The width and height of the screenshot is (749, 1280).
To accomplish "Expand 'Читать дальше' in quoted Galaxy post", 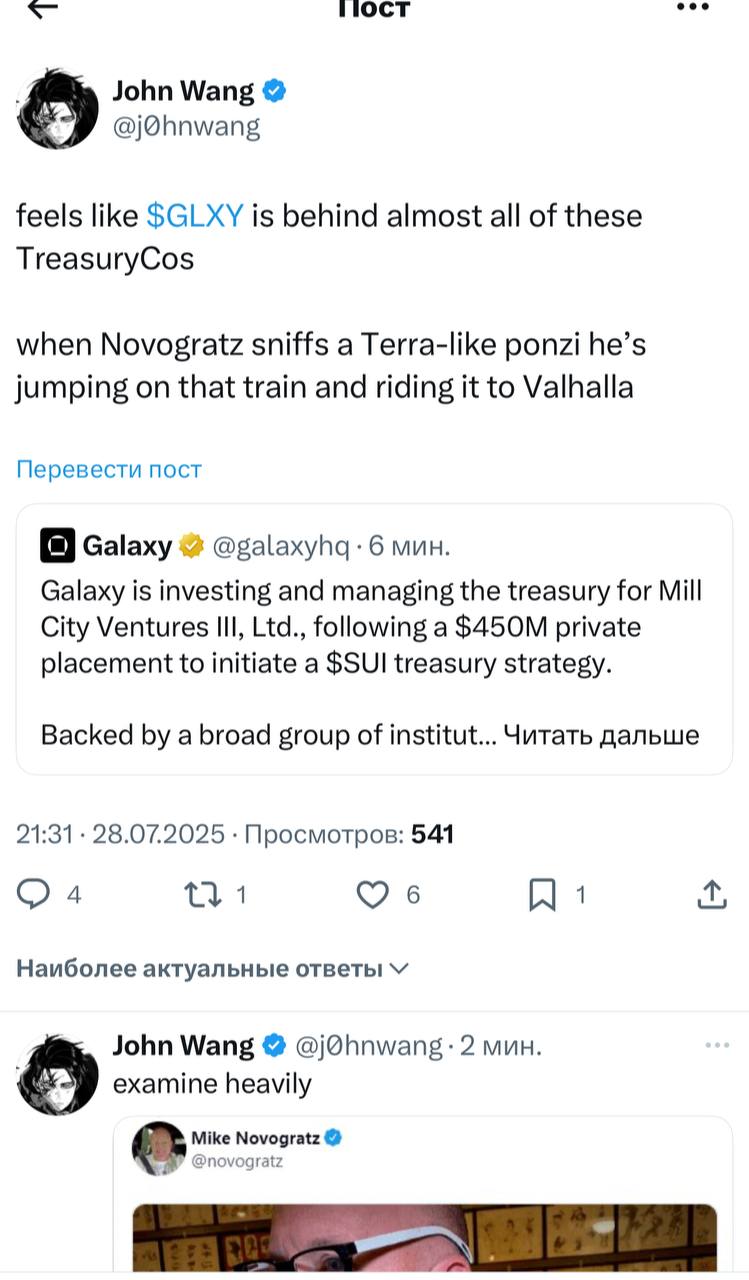I will [x=600, y=735].
